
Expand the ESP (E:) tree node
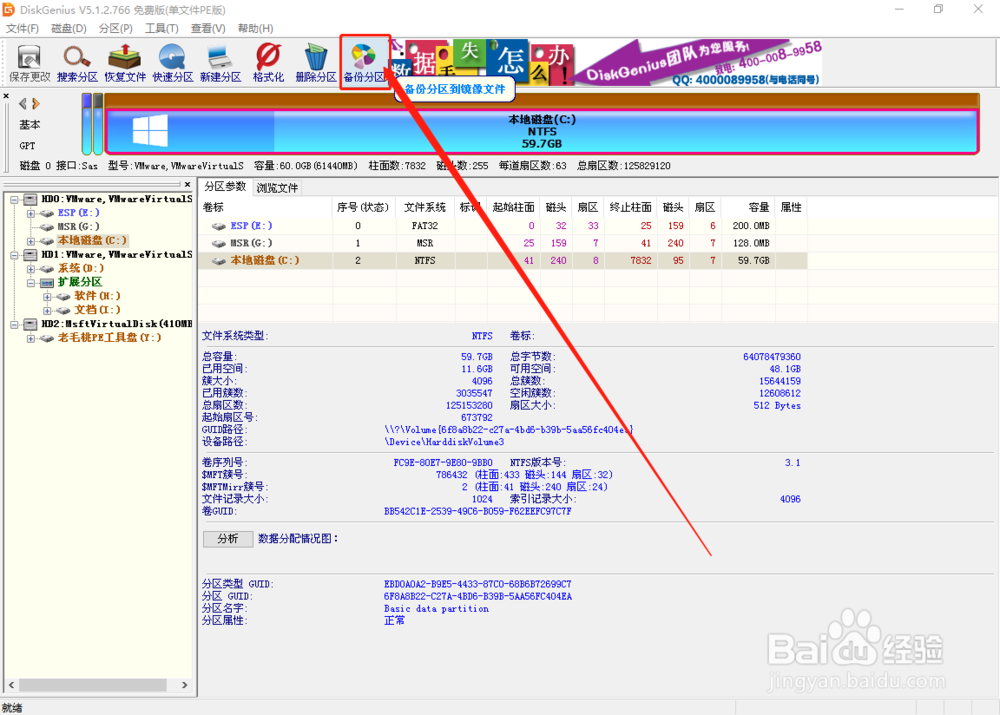(x=31, y=214)
